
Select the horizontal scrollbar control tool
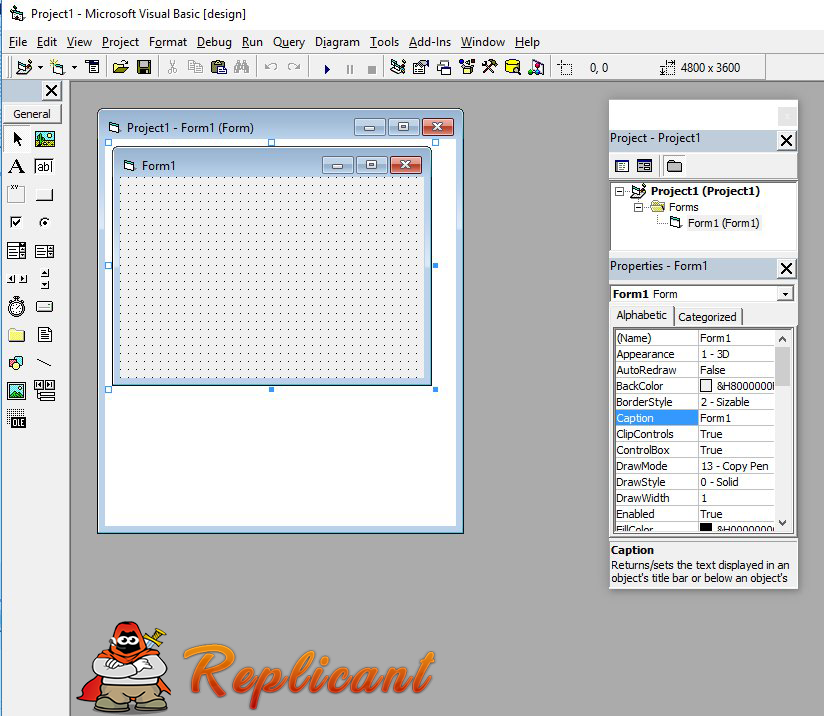coord(17,279)
